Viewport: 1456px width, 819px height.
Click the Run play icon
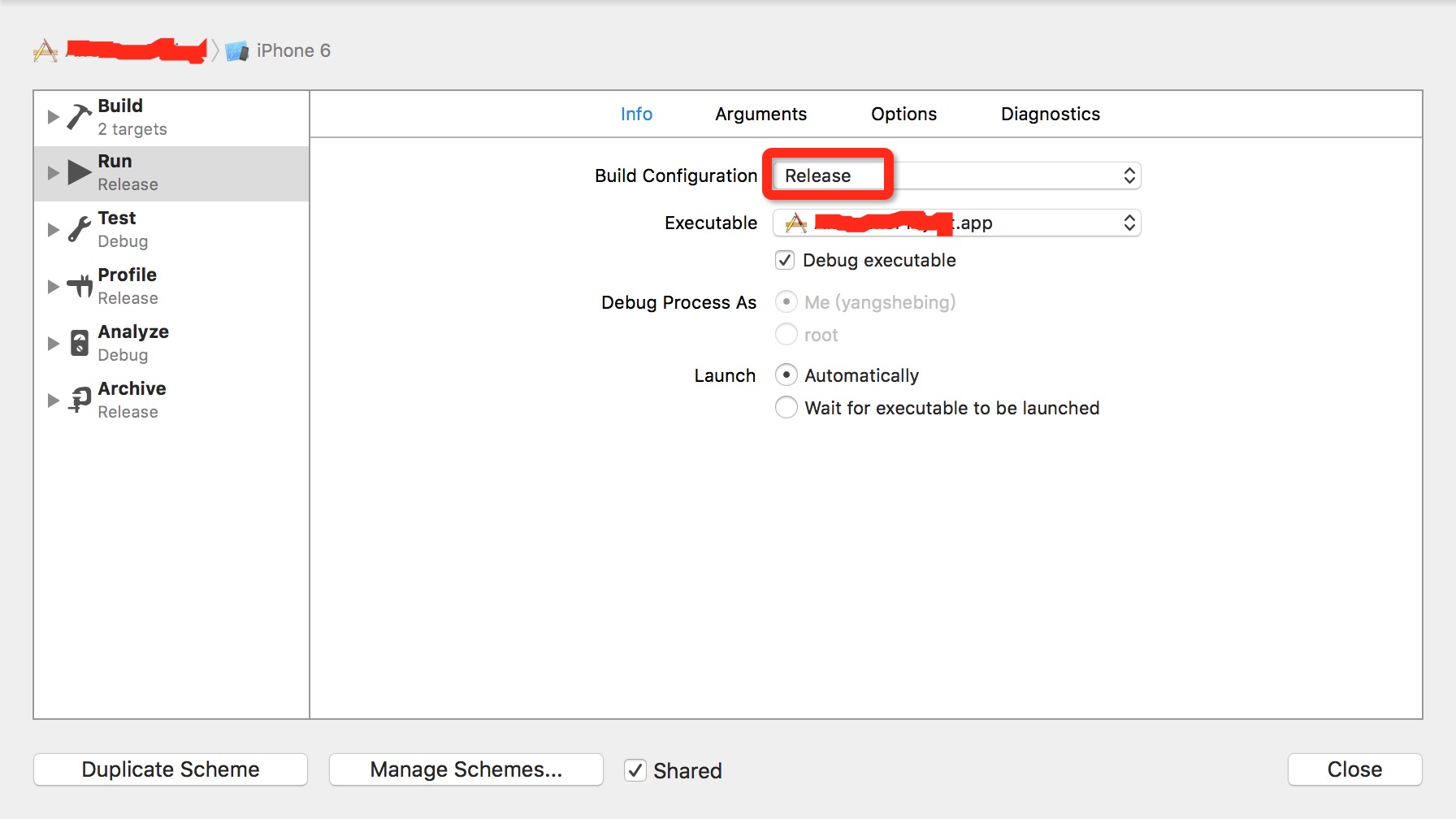point(79,172)
